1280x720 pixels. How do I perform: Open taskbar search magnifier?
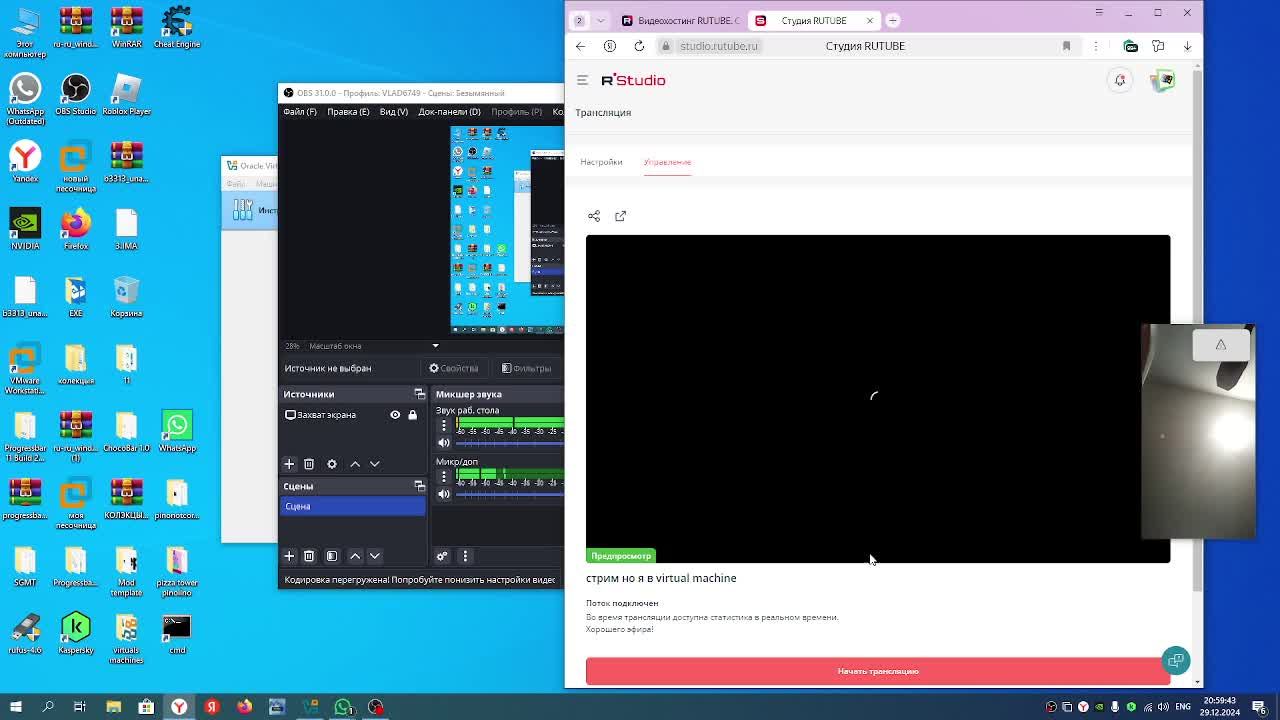[47, 707]
